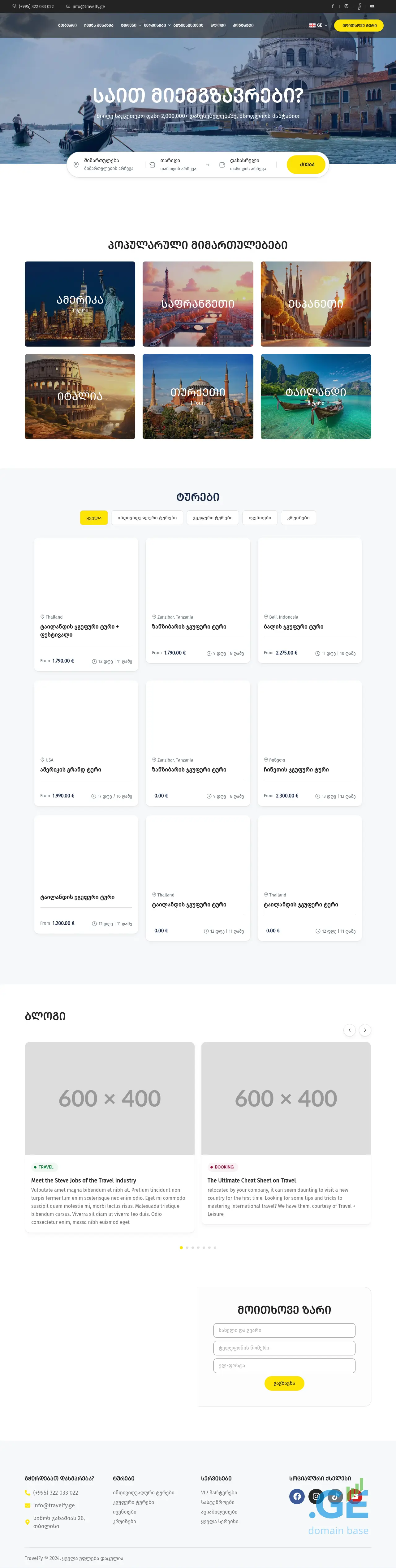
Task: Open the ბლოგი menu item
Action: [218, 26]
